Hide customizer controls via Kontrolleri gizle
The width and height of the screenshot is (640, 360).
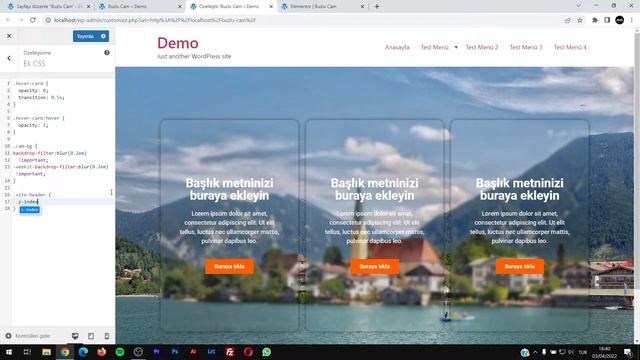[x=28, y=336]
